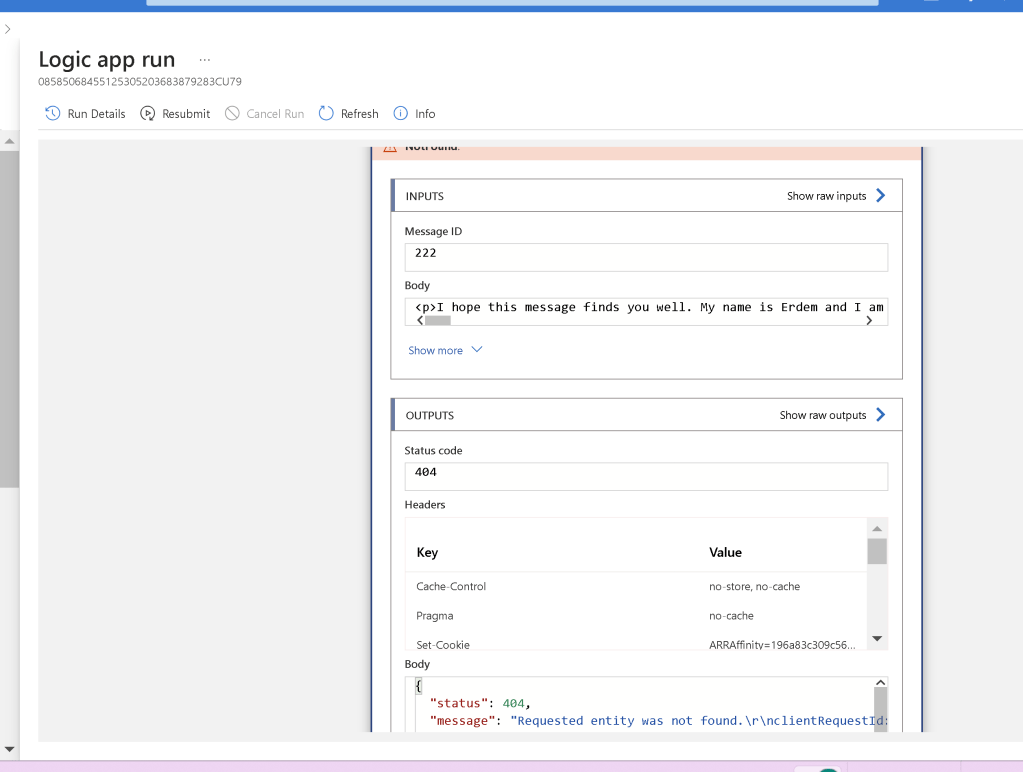Viewport: 1023px width, 772px height.
Task: Click the Key column header
Action: point(427,553)
